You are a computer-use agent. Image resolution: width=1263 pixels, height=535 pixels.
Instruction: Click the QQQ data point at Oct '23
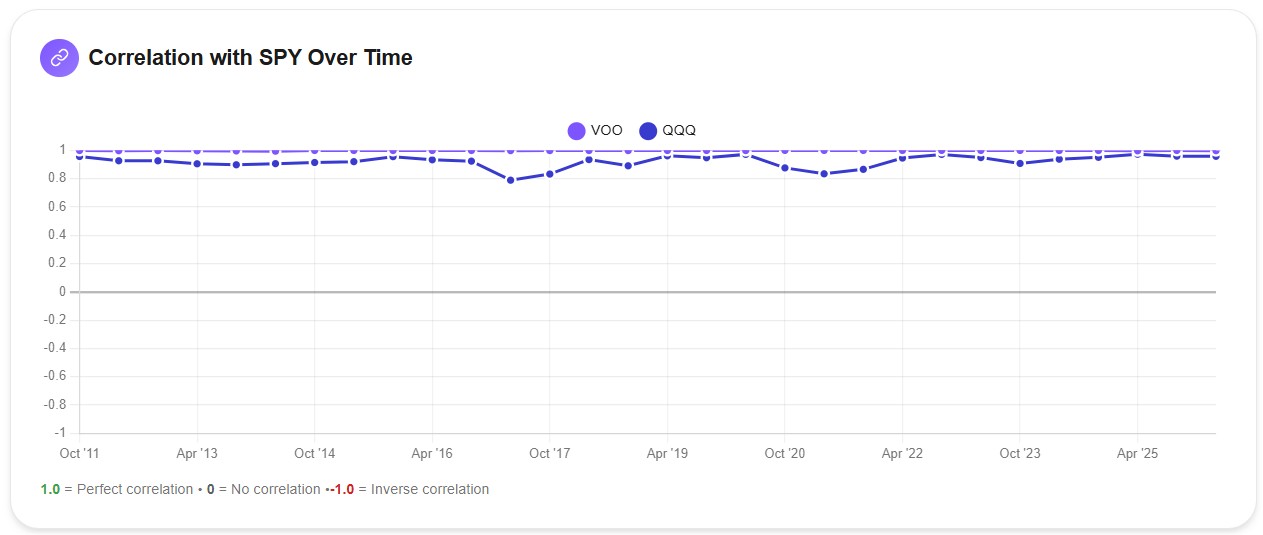[x=1020, y=163]
